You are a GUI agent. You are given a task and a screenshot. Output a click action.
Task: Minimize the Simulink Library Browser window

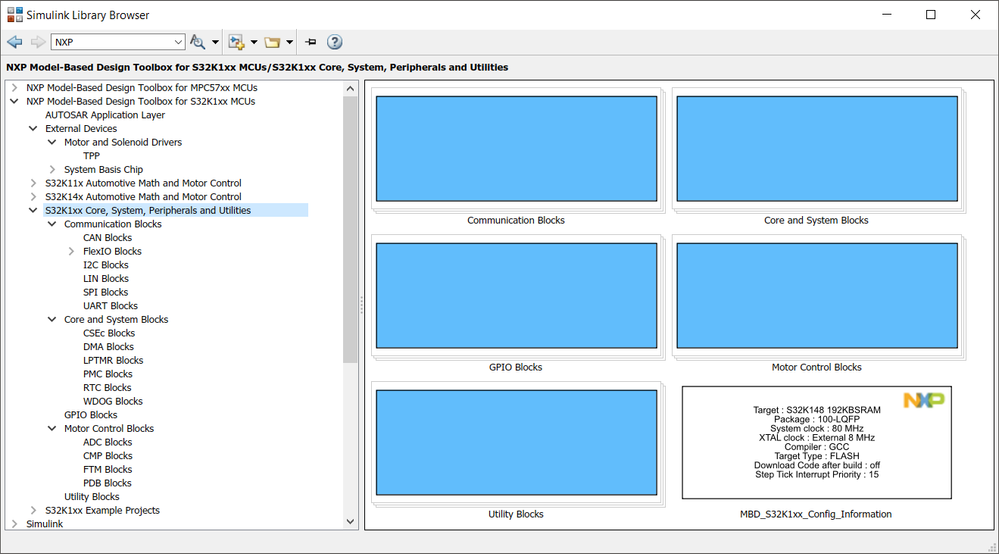(x=887, y=15)
